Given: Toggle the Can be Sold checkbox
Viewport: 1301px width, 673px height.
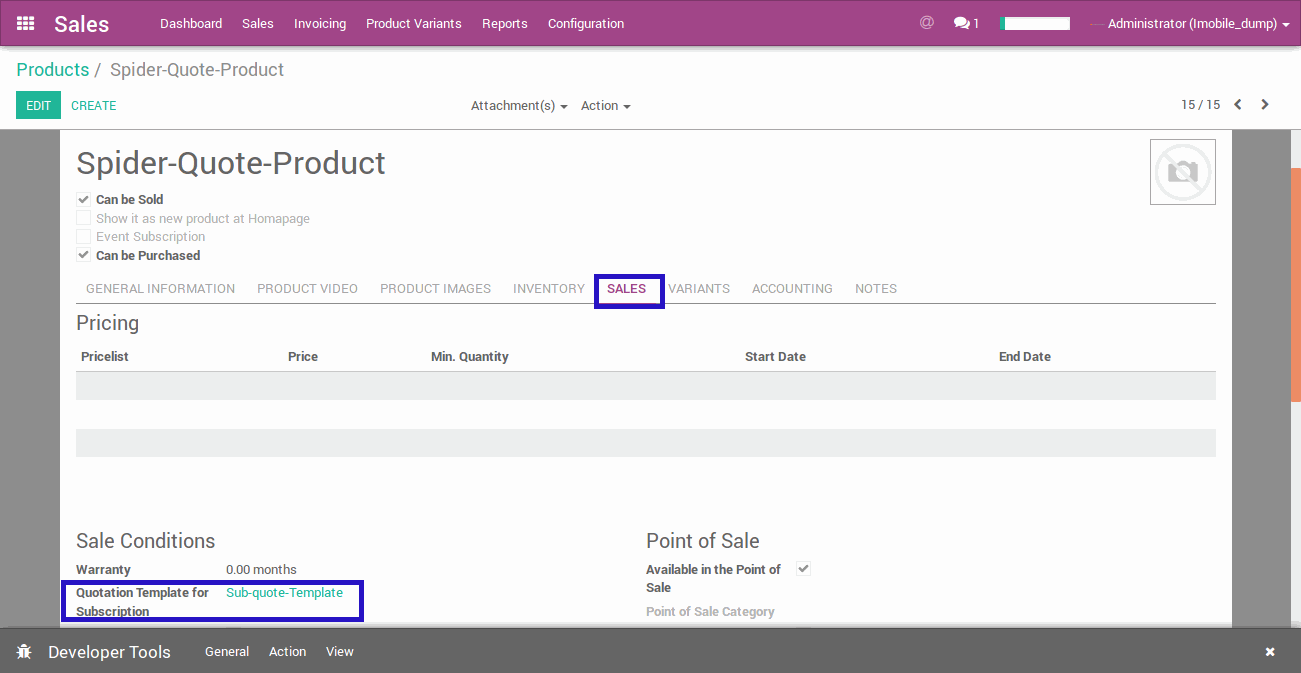Looking at the screenshot, I should (84, 200).
